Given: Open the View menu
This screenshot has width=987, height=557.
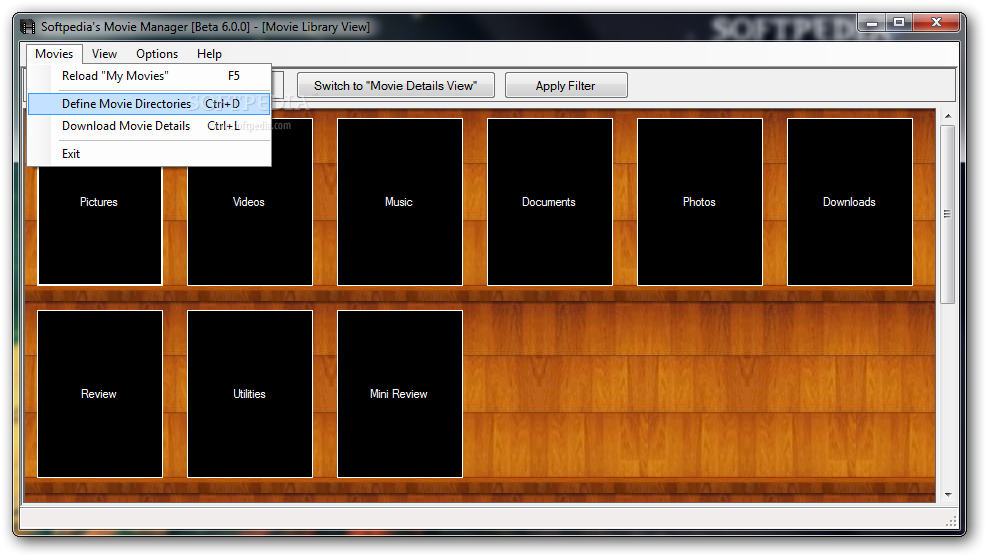Looking at the screenshot, I should 104,53.
